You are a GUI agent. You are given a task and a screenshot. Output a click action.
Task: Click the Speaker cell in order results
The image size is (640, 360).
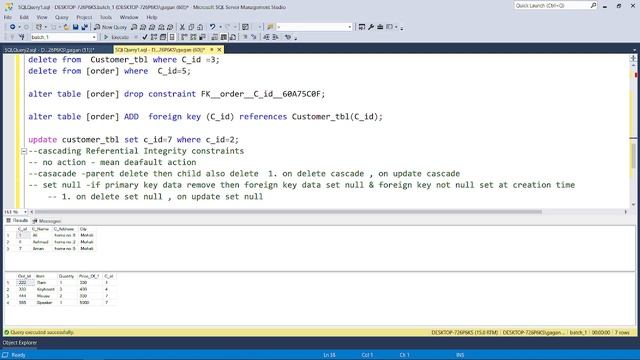pyautogui.click(x=45, y=302)
